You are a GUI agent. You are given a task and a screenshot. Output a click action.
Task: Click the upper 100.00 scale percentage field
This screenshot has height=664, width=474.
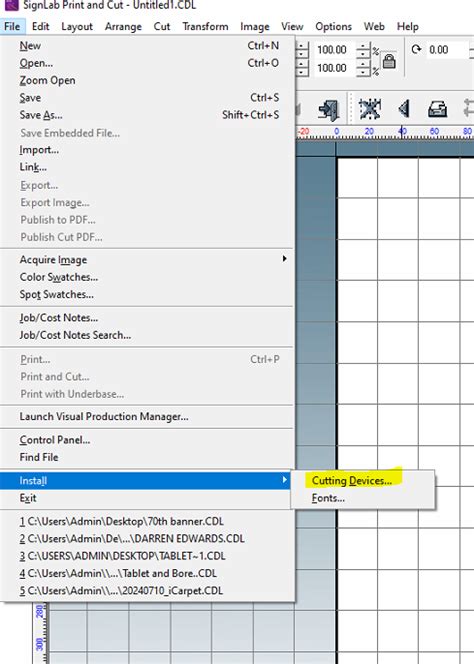335,50
